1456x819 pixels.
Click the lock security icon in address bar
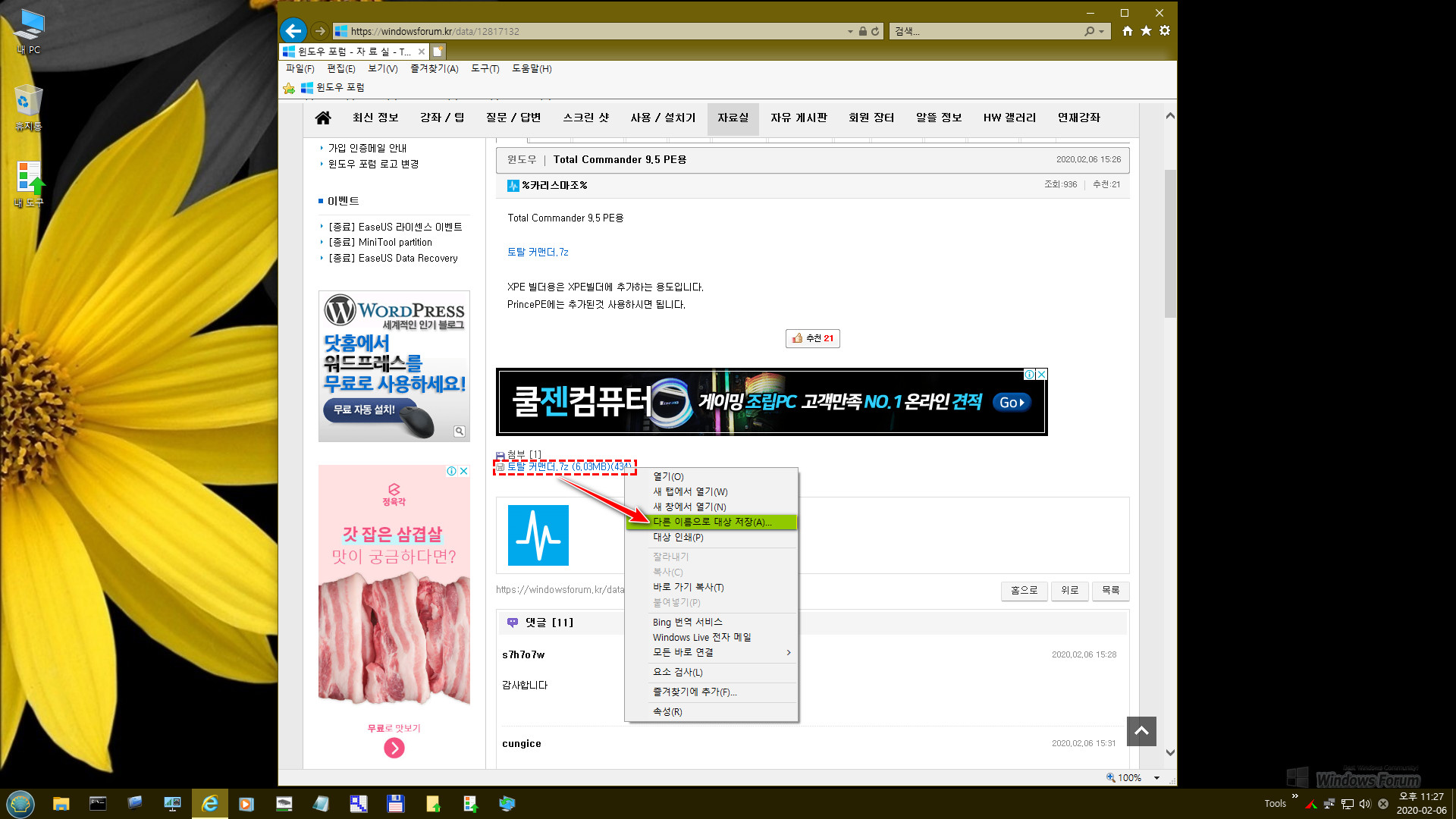coord(862,31)
